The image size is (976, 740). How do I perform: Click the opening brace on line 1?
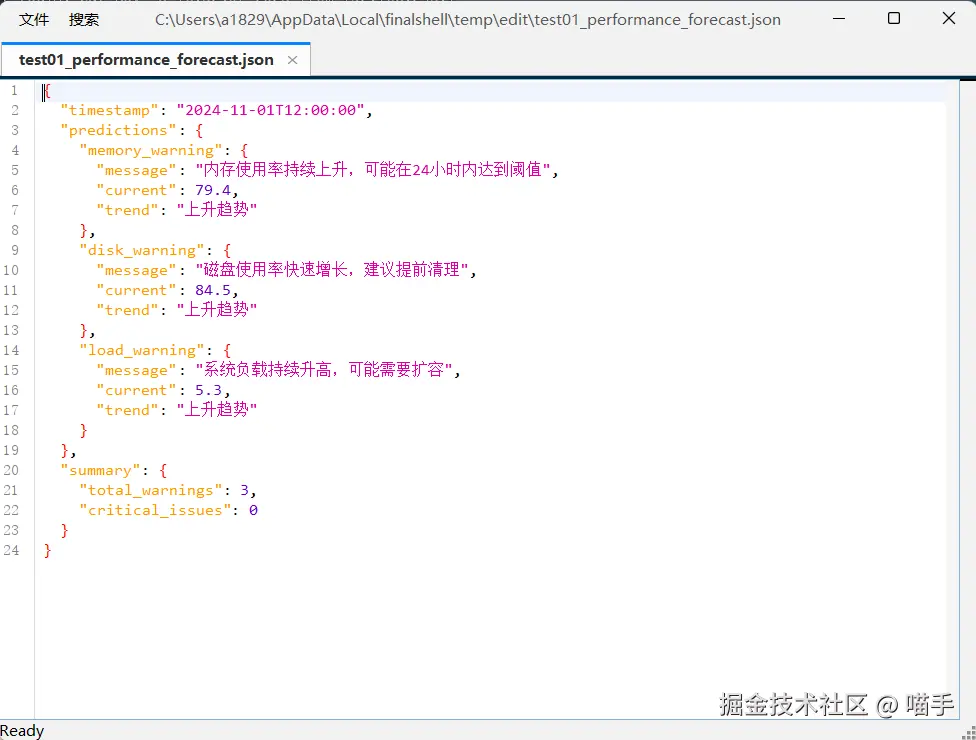47,91
